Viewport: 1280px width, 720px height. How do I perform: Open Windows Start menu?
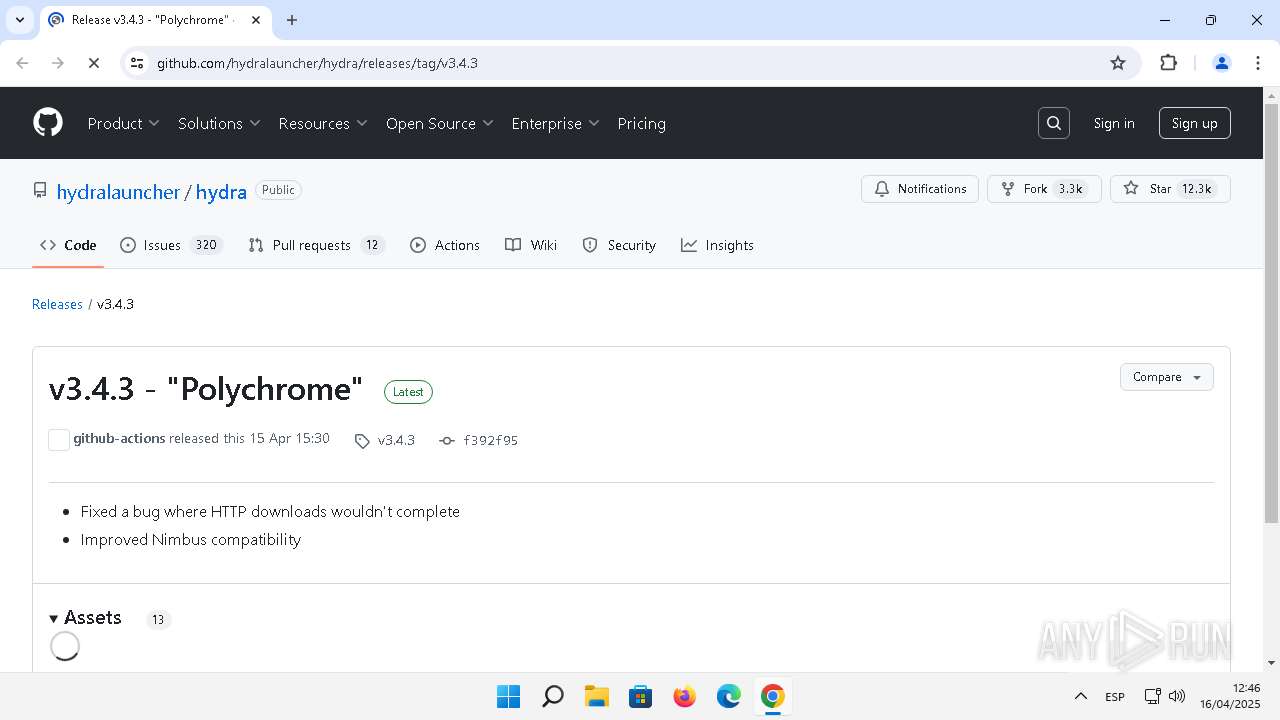(508, 696)
